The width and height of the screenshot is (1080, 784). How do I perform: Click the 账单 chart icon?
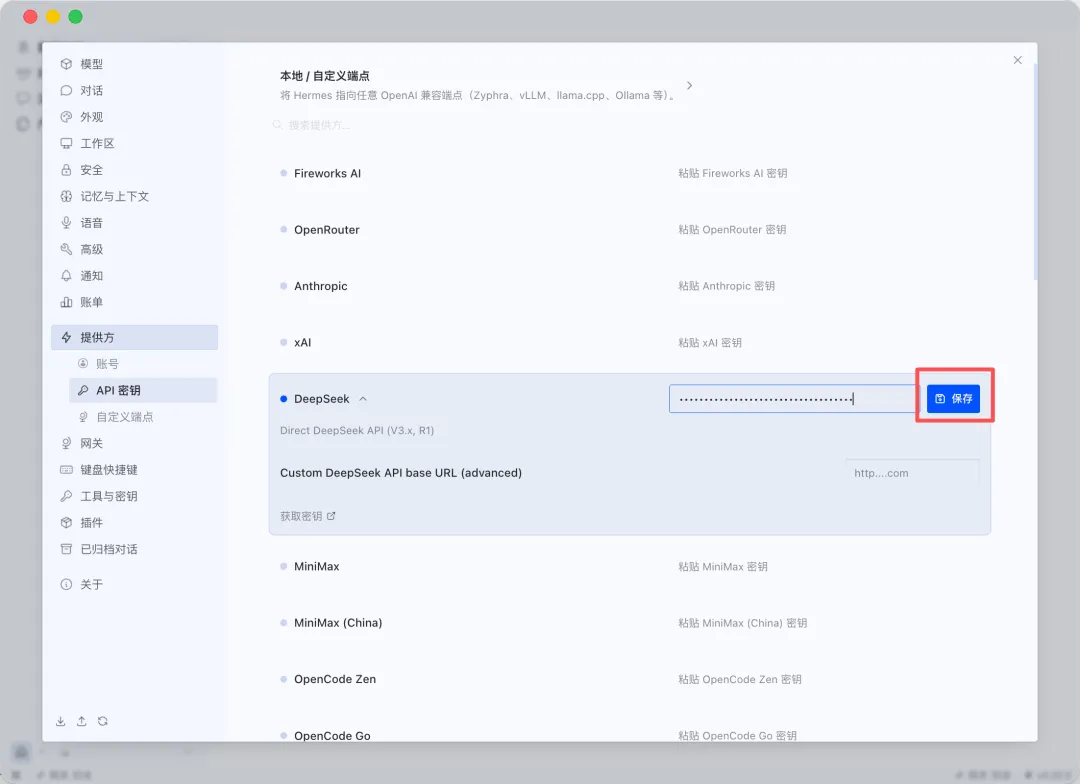tap(66, 302)
